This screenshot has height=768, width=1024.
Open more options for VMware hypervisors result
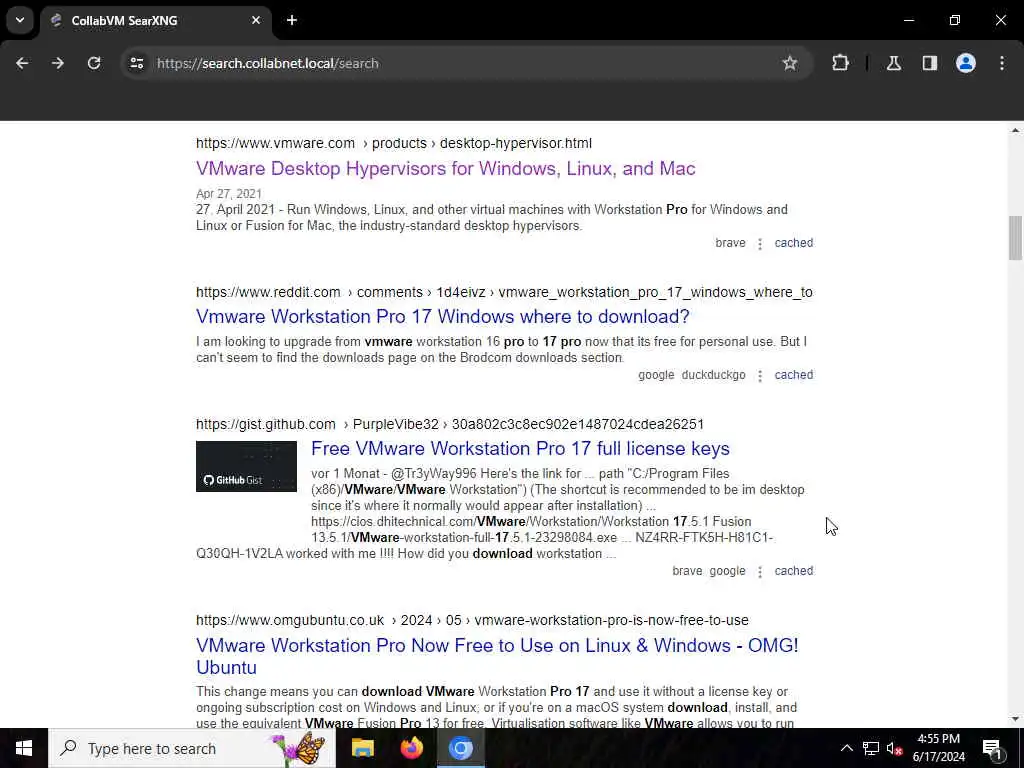760,244
